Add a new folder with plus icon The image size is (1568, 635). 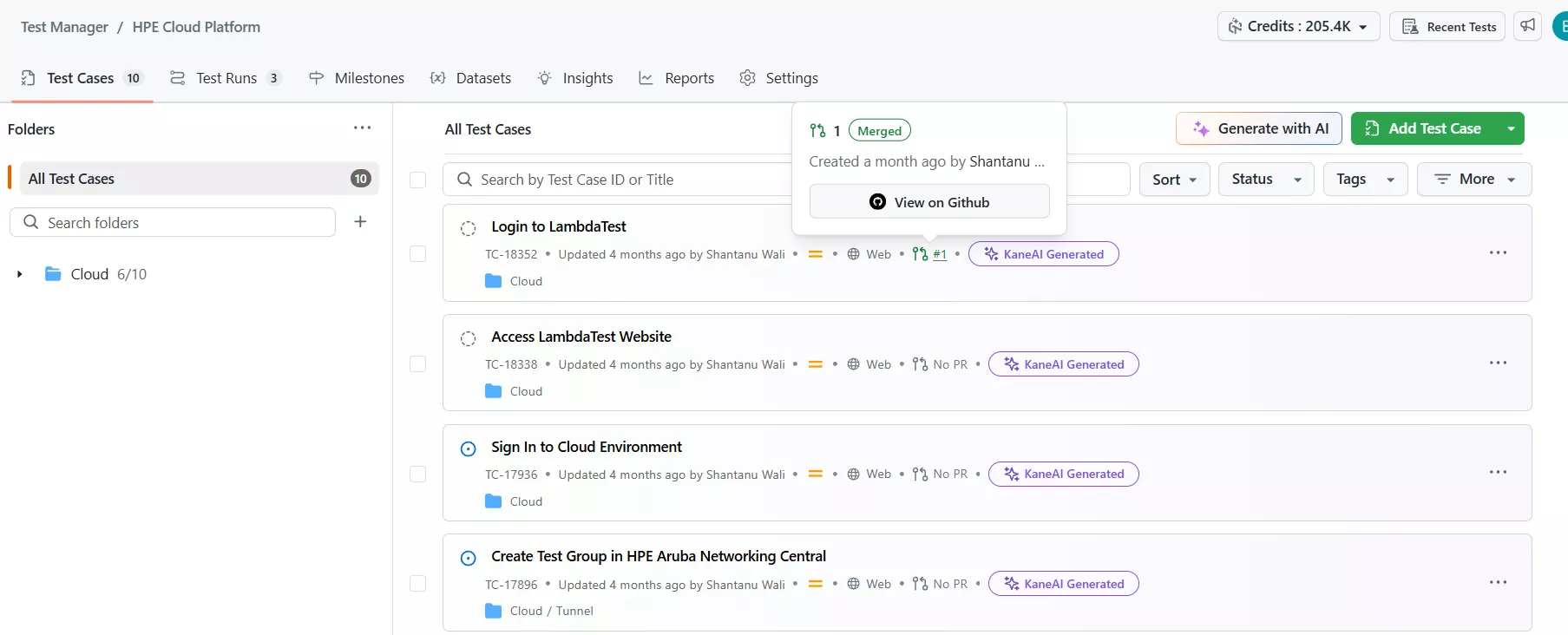[360, 222]
